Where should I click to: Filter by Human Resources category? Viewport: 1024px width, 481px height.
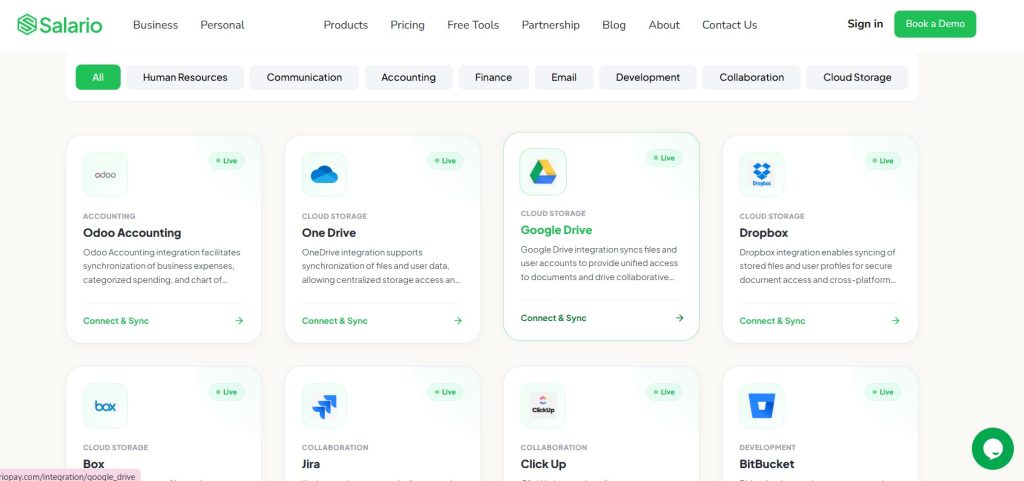point(185,77)
